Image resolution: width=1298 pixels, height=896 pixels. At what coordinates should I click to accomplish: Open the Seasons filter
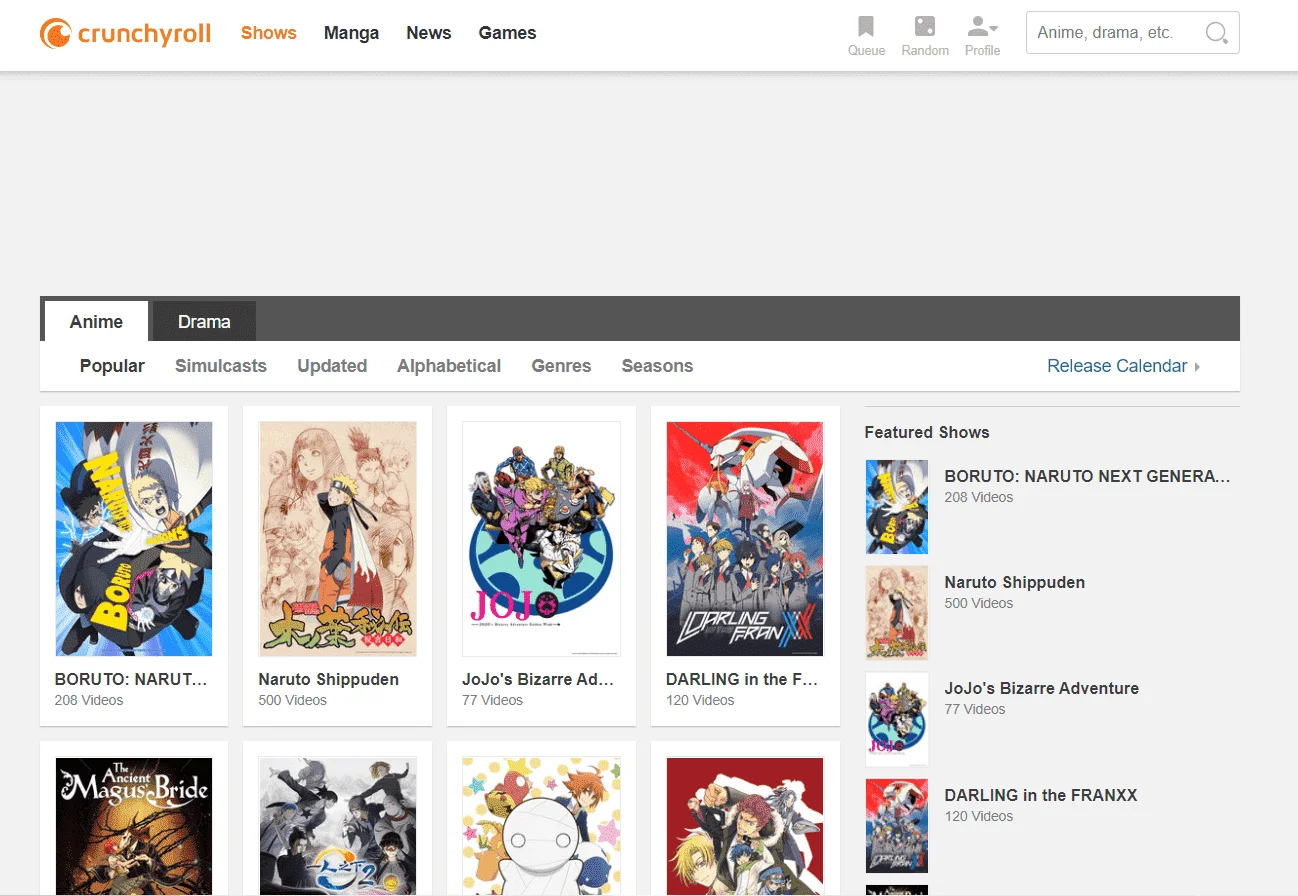click(657, 366)
